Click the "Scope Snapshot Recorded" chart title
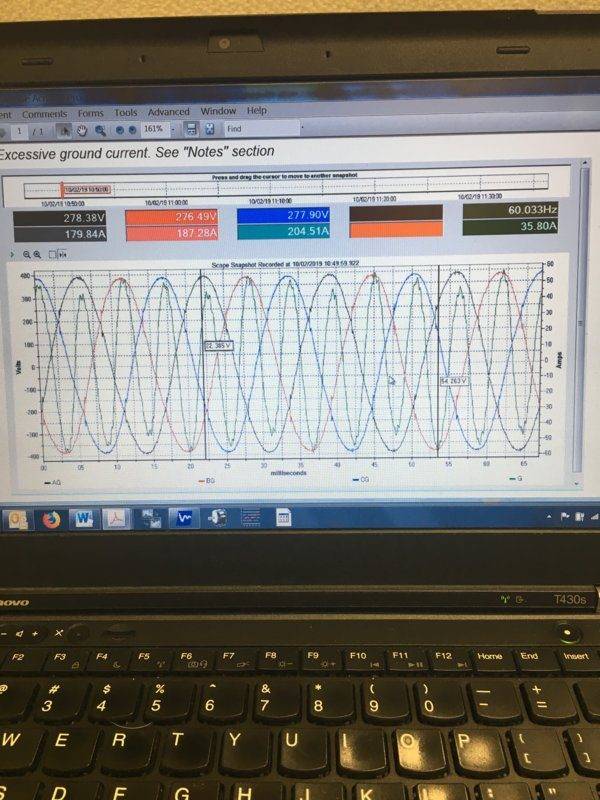 coord(285,264)
